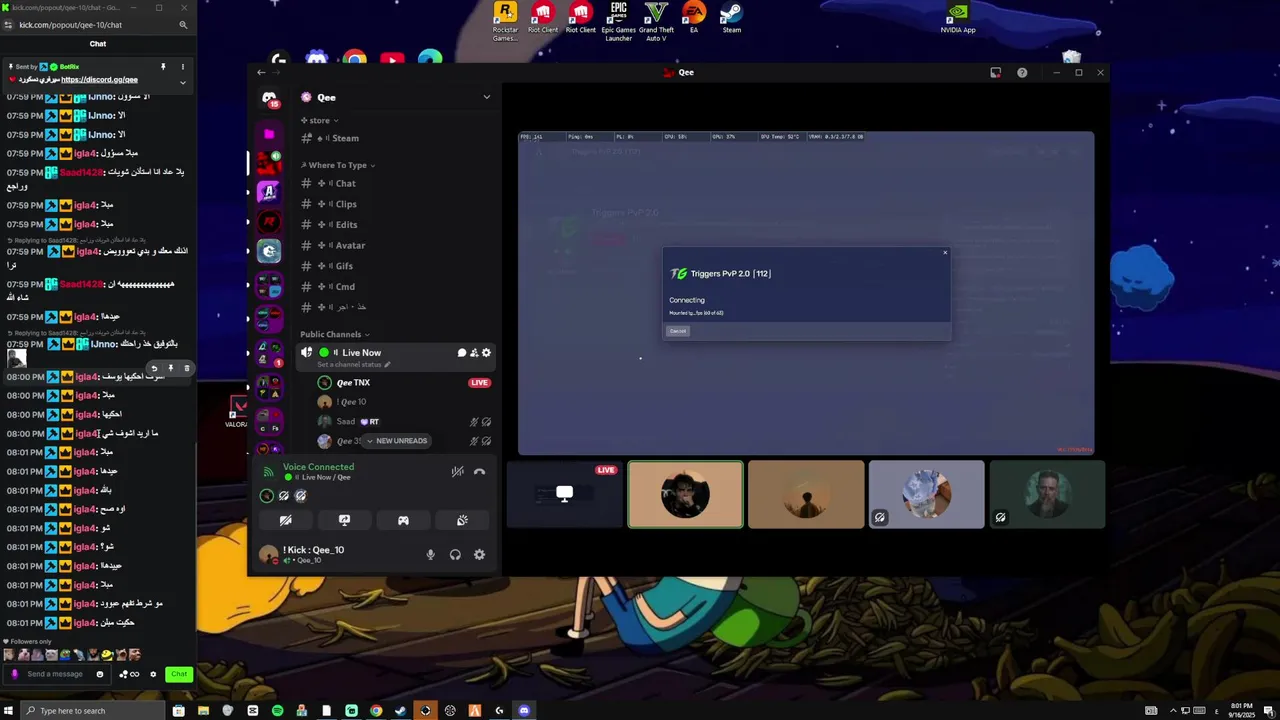
Task: Open chat for Live Now voice channel
Action: [462, 353]
